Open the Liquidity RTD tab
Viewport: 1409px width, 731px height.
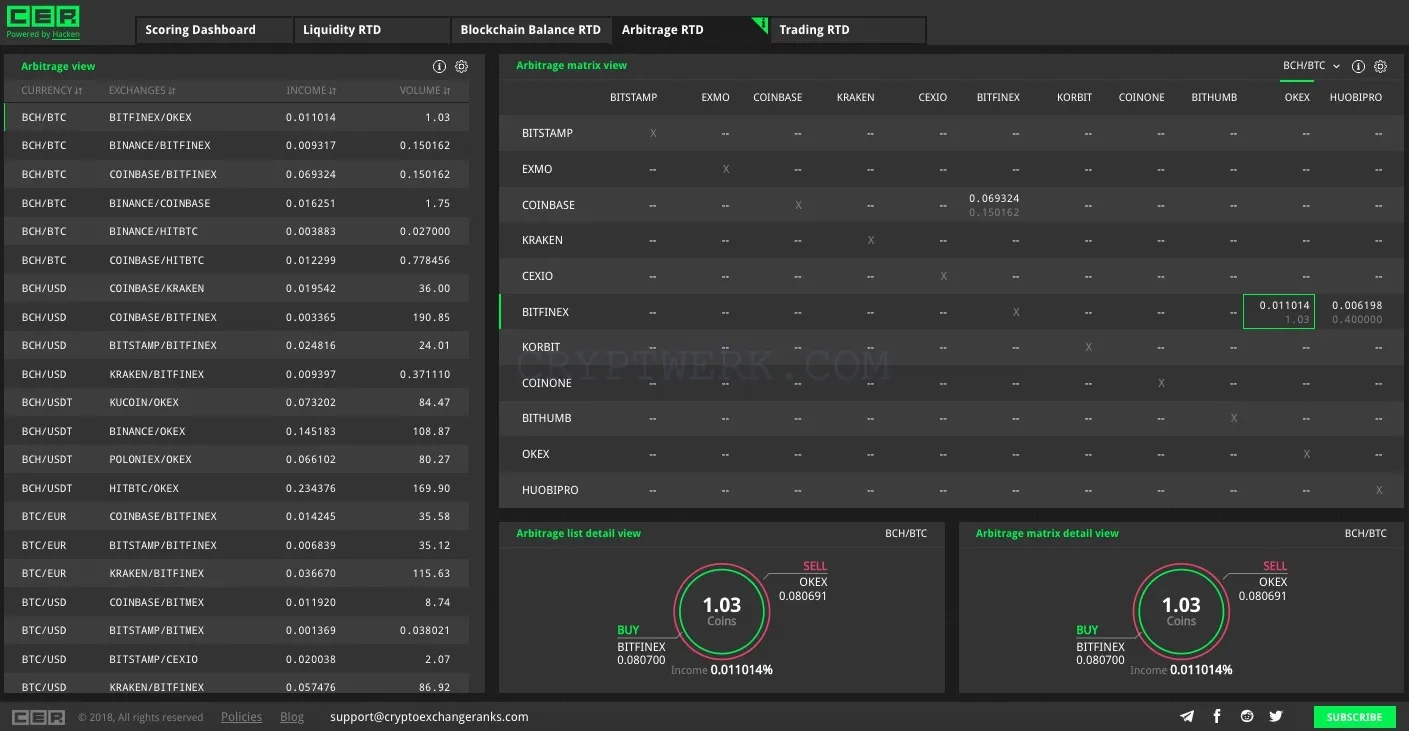point(372,30)
